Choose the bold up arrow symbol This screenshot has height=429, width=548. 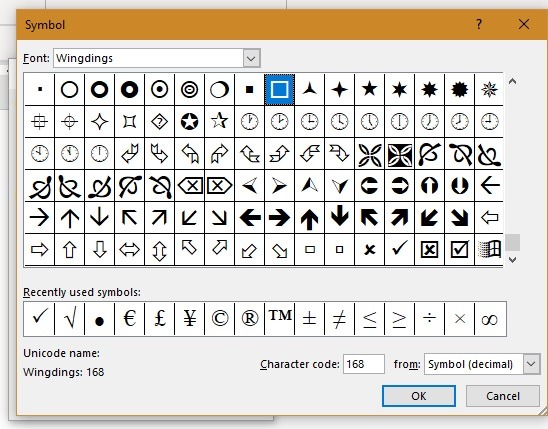(x=310, y=218)
